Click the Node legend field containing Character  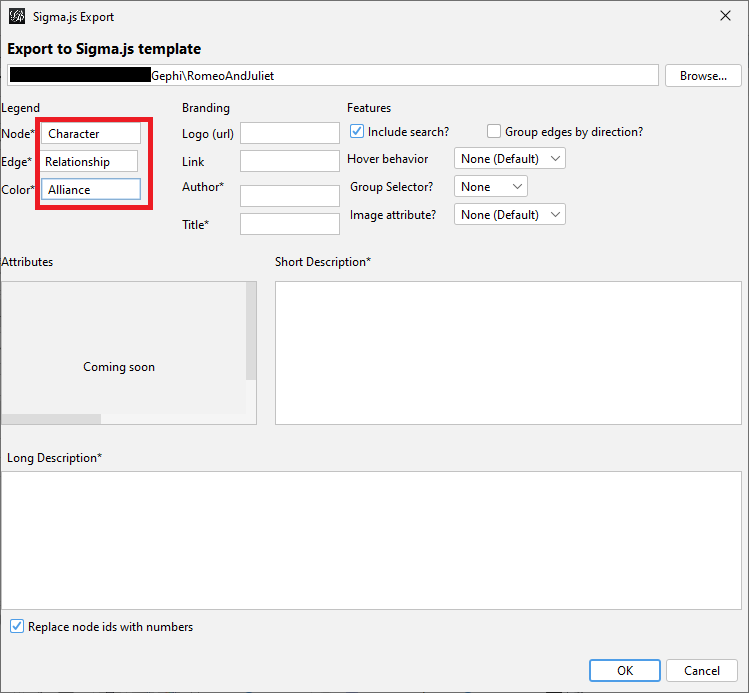click(x=91, y=133)
